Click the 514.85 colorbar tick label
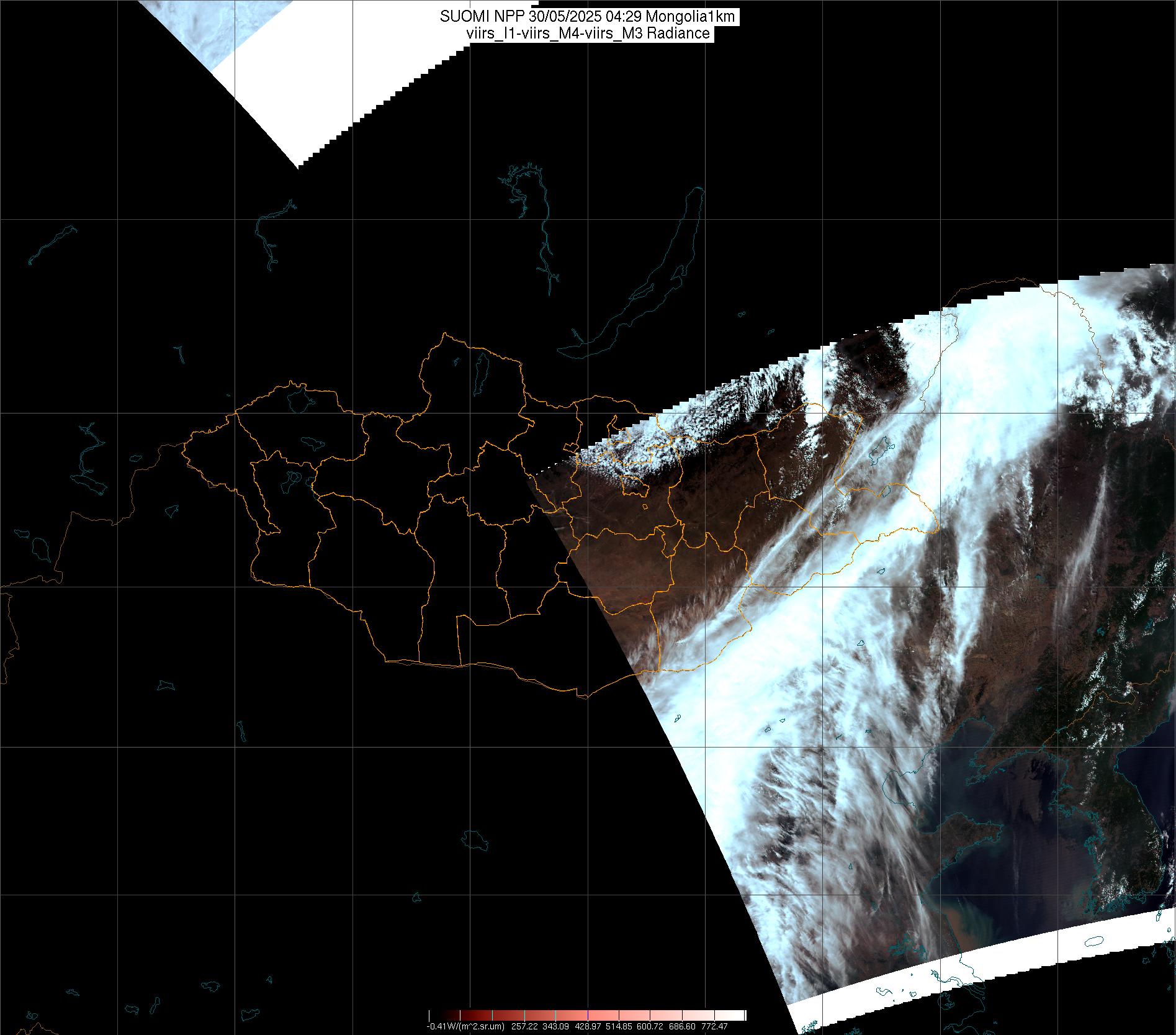1176x1035 pixels. coord(618,1026)
